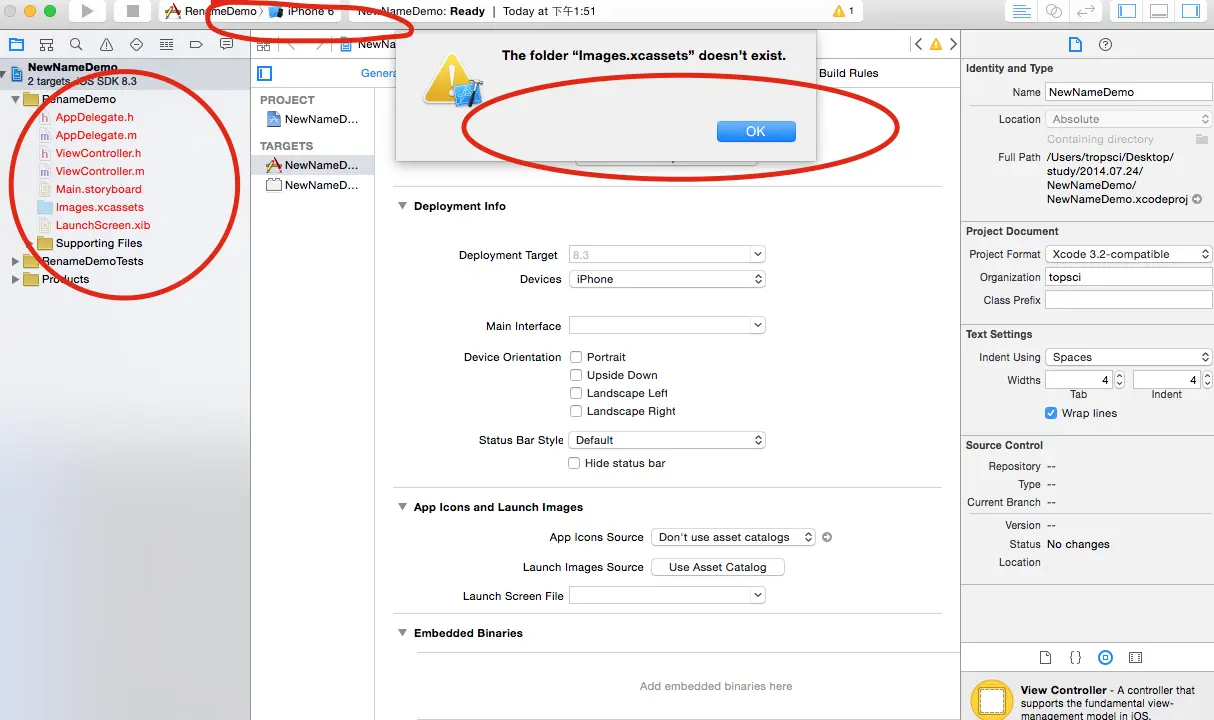
Task: Open the Media library
Action: [x=1135, y=658]
